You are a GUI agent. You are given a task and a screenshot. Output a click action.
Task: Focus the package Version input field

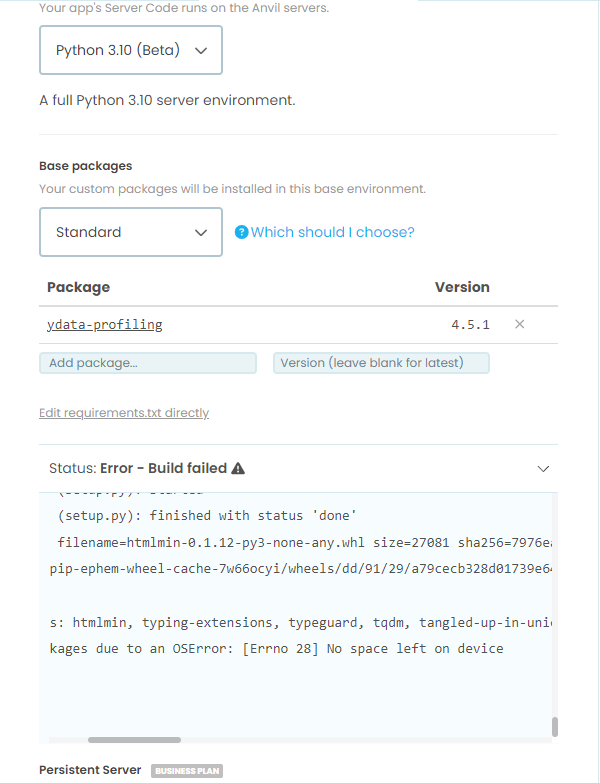point(381,363)
